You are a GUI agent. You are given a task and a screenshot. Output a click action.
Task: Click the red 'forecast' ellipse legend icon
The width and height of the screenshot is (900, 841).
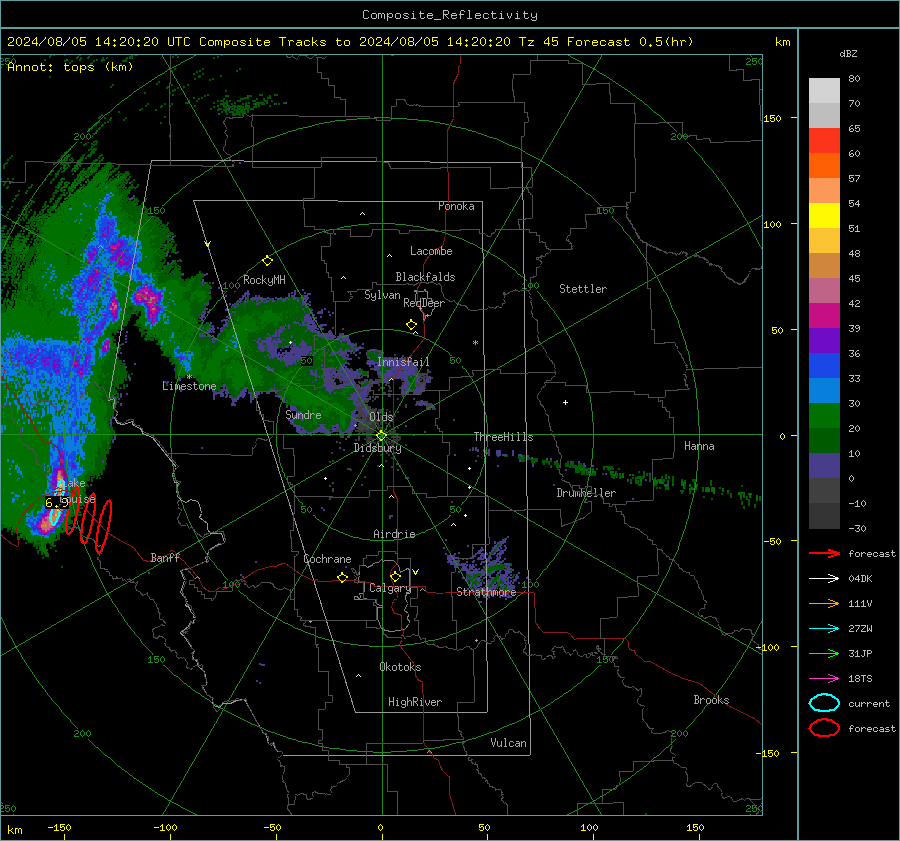[824, 728]
